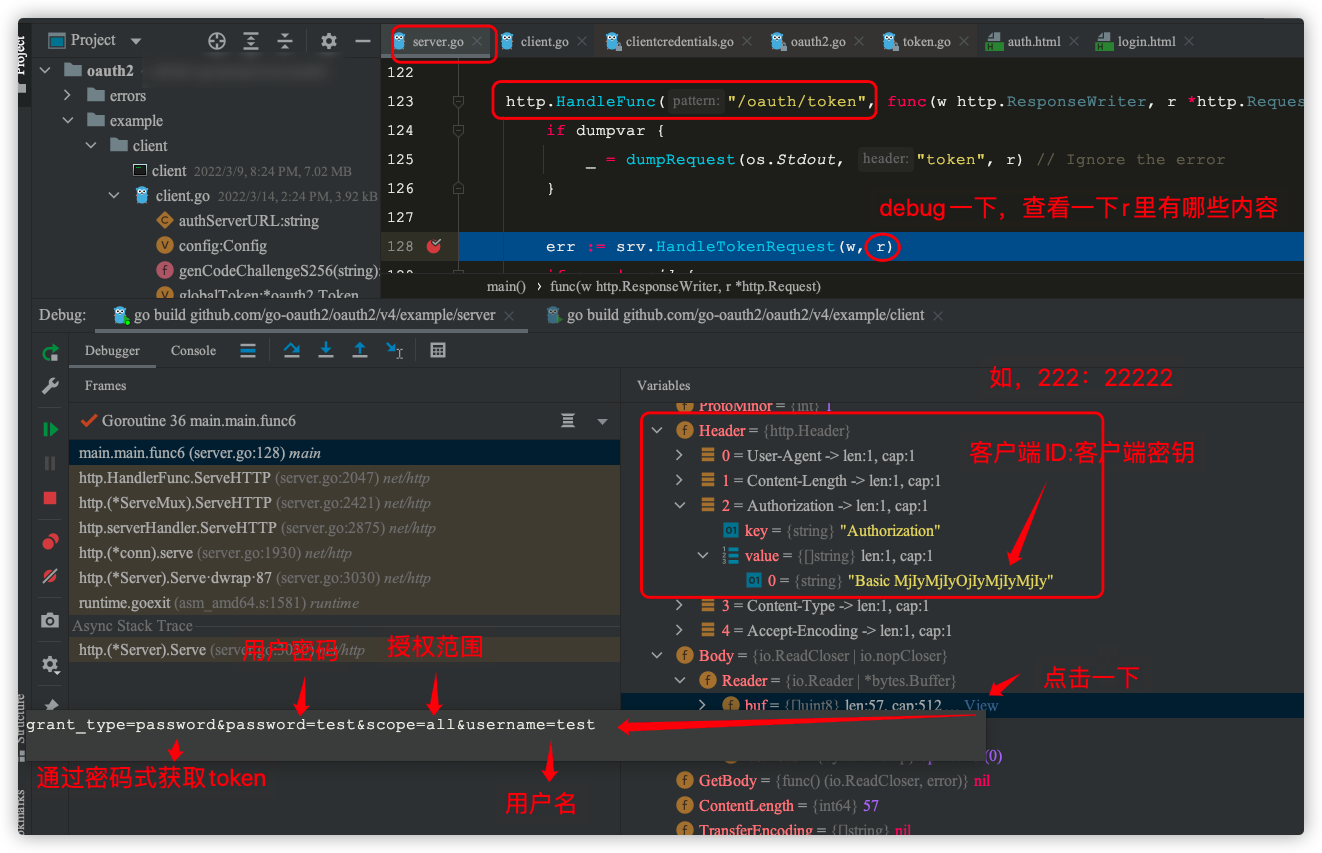Click main() in editor breadcrumb

[x=506, y=286]
